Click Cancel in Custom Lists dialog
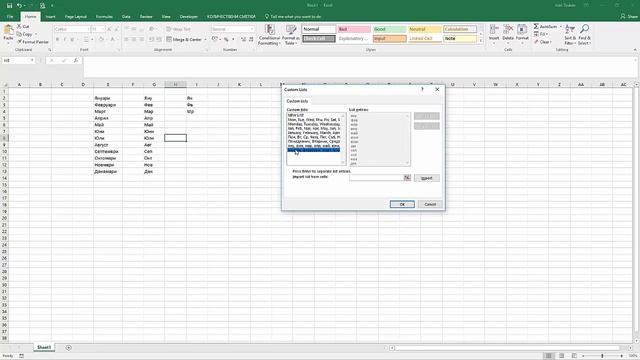Screen dimensions: 640x360 coord(430,204)
